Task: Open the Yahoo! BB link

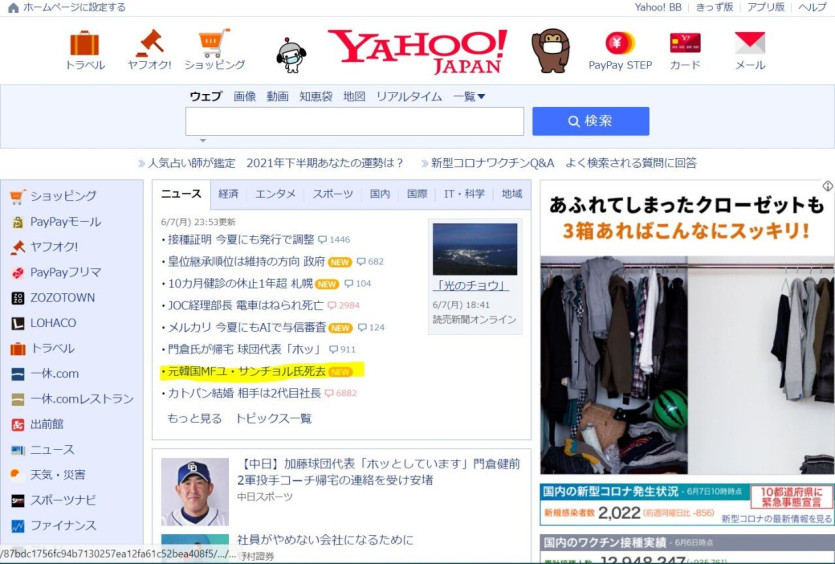Action: click(658, 7)
